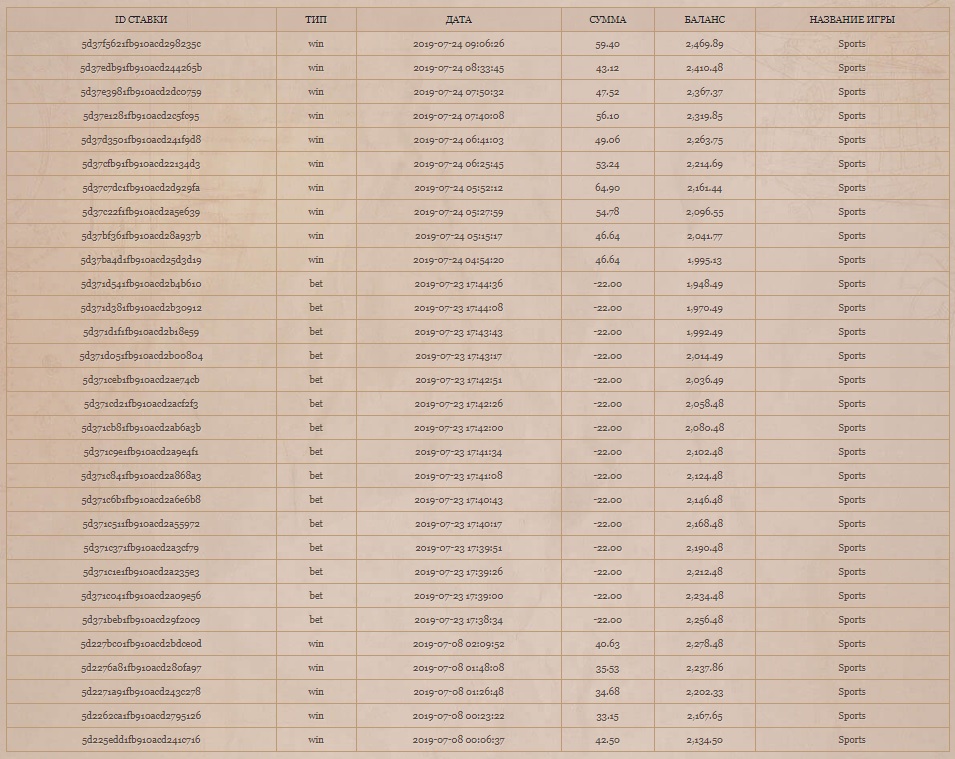The height and width of the screenshot is (759, 955).
Task: Click the balance value 2,367.37
Action: [x=705, y=92]
